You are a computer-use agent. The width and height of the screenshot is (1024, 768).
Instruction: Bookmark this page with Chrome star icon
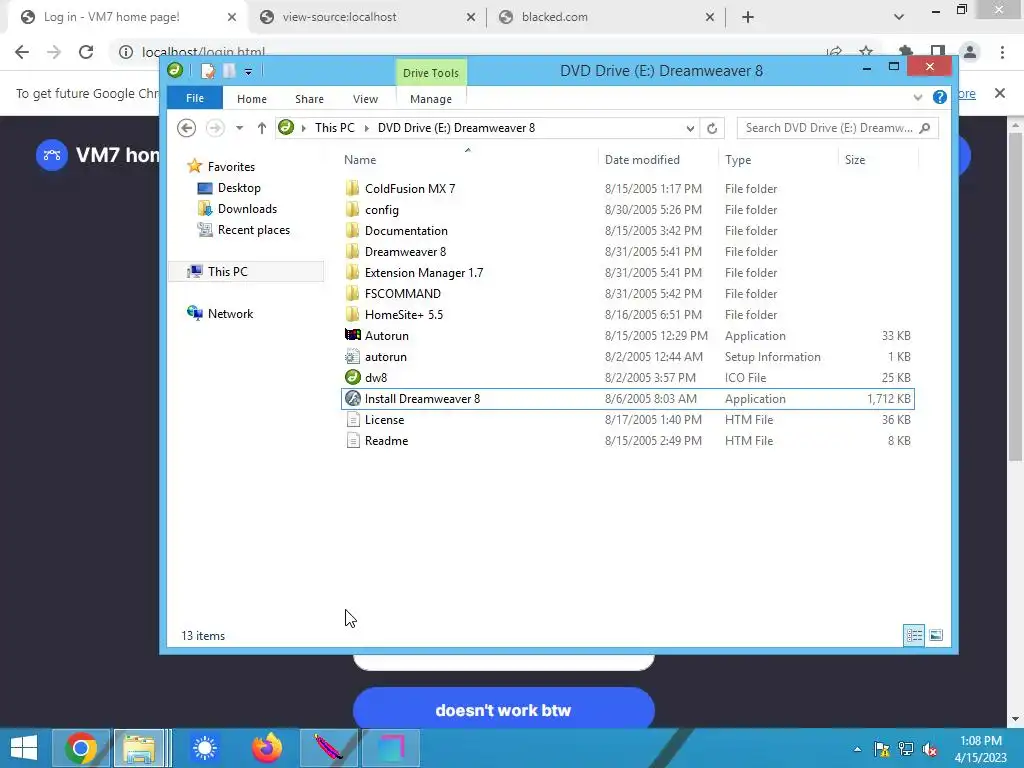coord(866,52)
